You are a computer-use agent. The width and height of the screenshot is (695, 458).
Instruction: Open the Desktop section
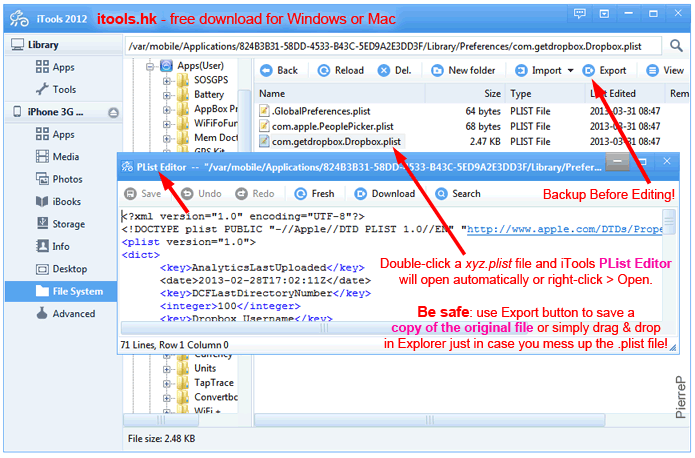tap(62, 269)
